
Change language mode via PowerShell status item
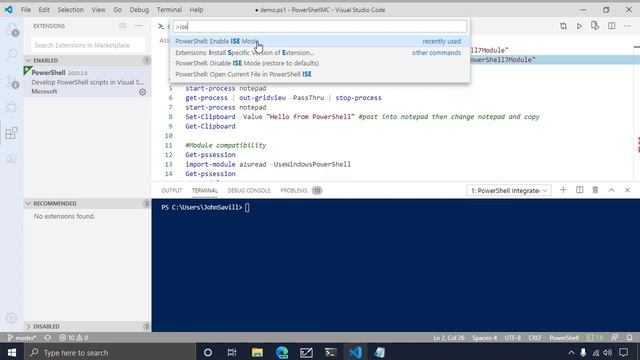(x=564, y=338)
